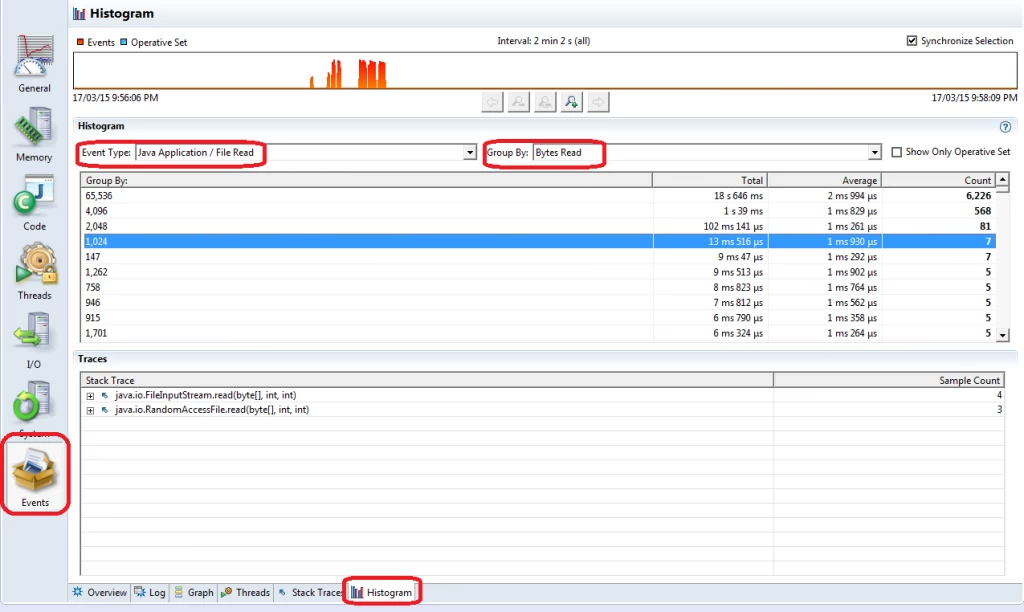Select the 2,048 bytes row
Image resolution: width=1024 pixels, height=612 pixels.
pos(539,227)
